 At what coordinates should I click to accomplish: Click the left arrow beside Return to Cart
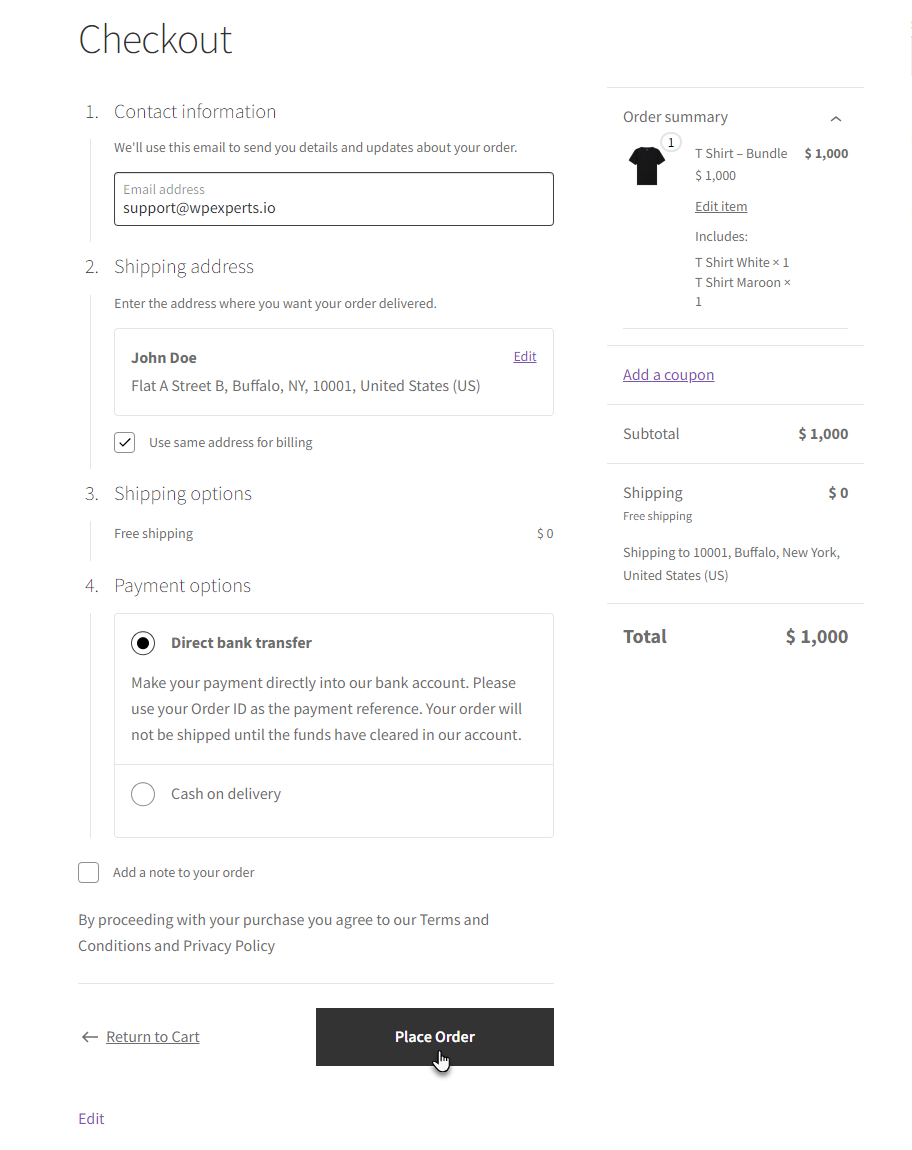[x=90, y=1036]
